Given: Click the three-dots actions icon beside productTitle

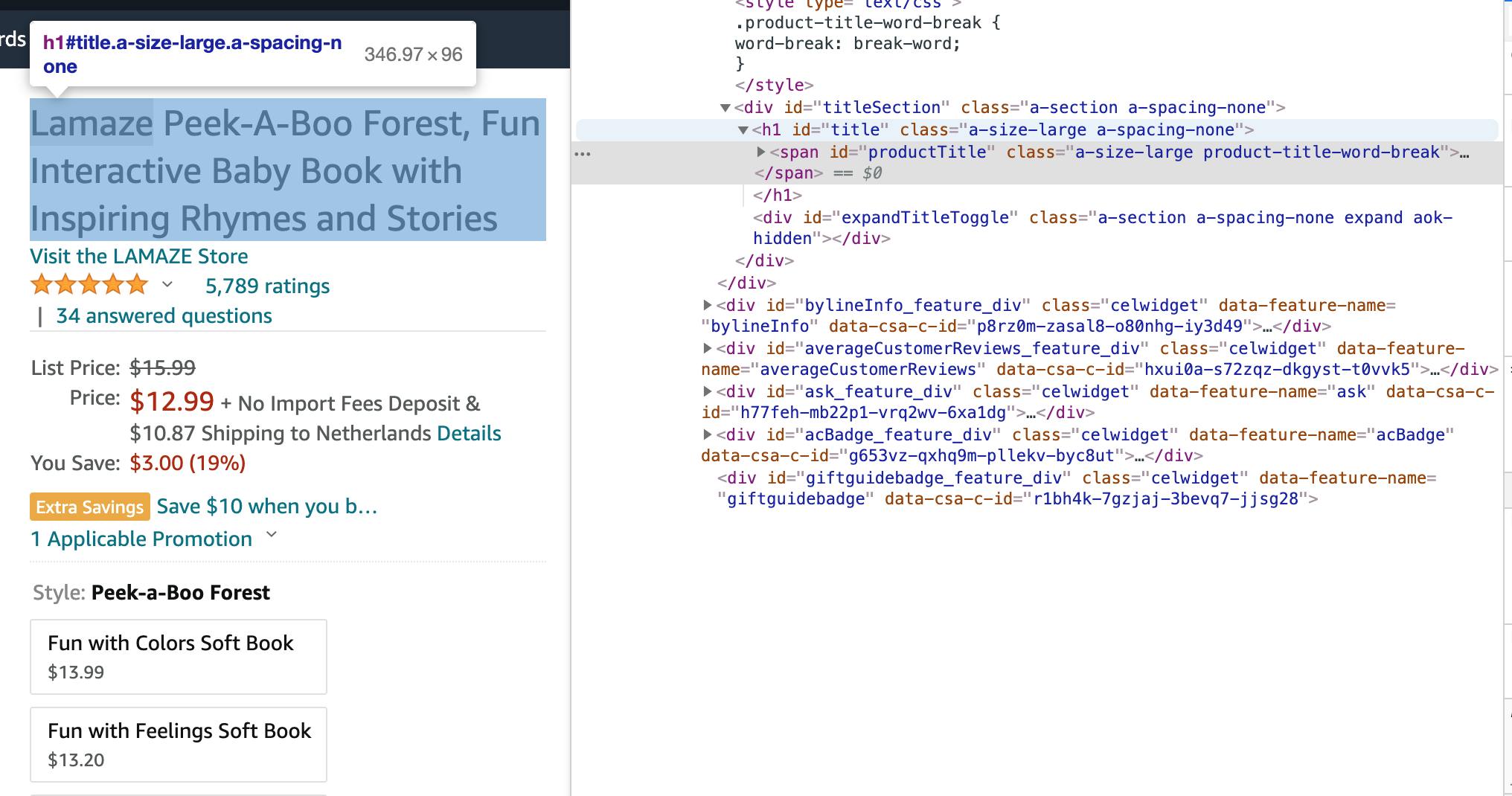Looking at the screenshot, I should [583, 154].
